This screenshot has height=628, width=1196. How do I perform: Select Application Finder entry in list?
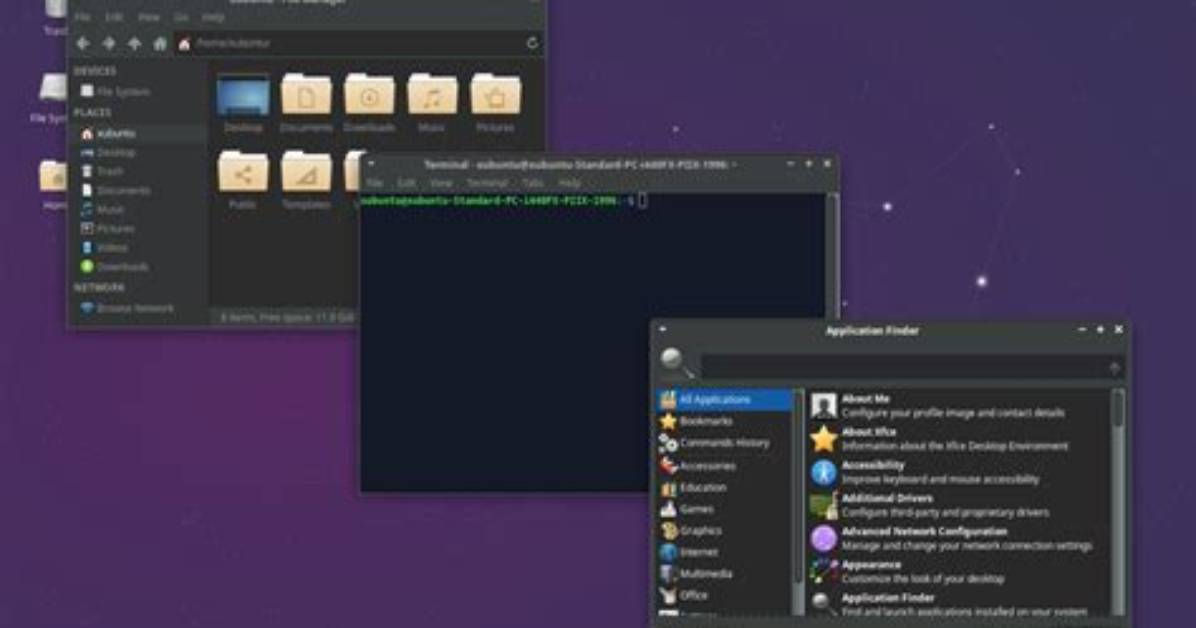pyautogui.click(x=960, y=604)
